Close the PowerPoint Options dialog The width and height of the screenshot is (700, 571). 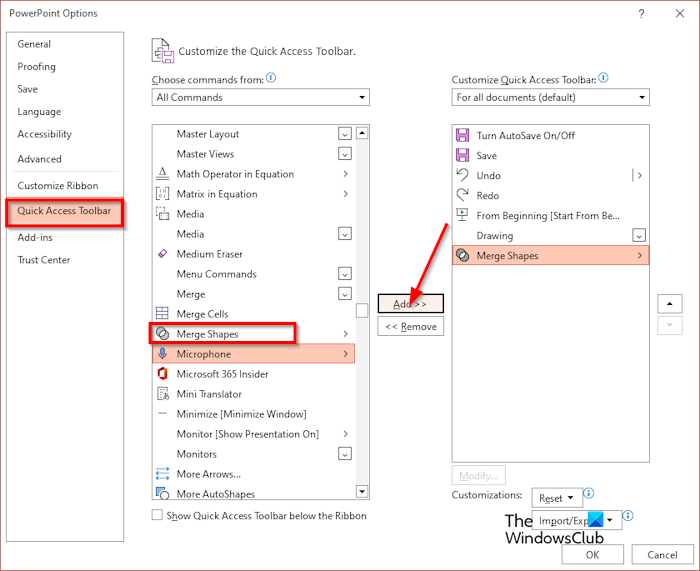tap(679, 13)
